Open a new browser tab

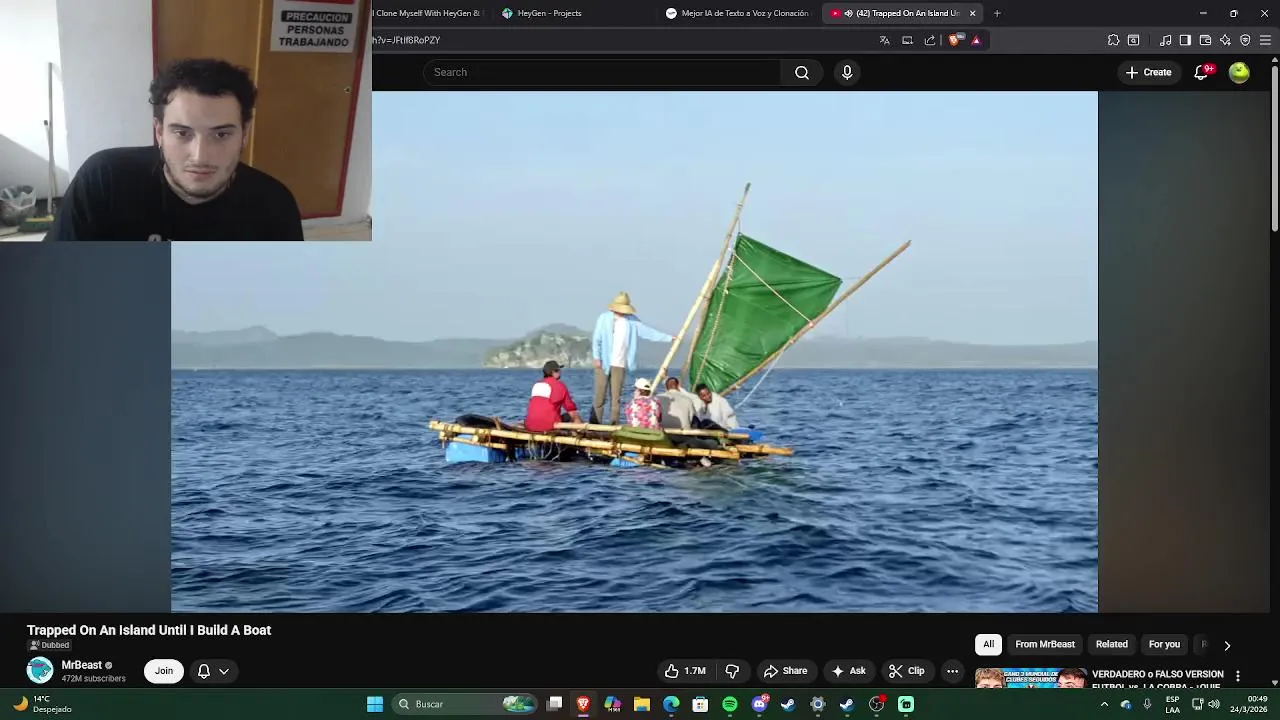tap(997, 13)
